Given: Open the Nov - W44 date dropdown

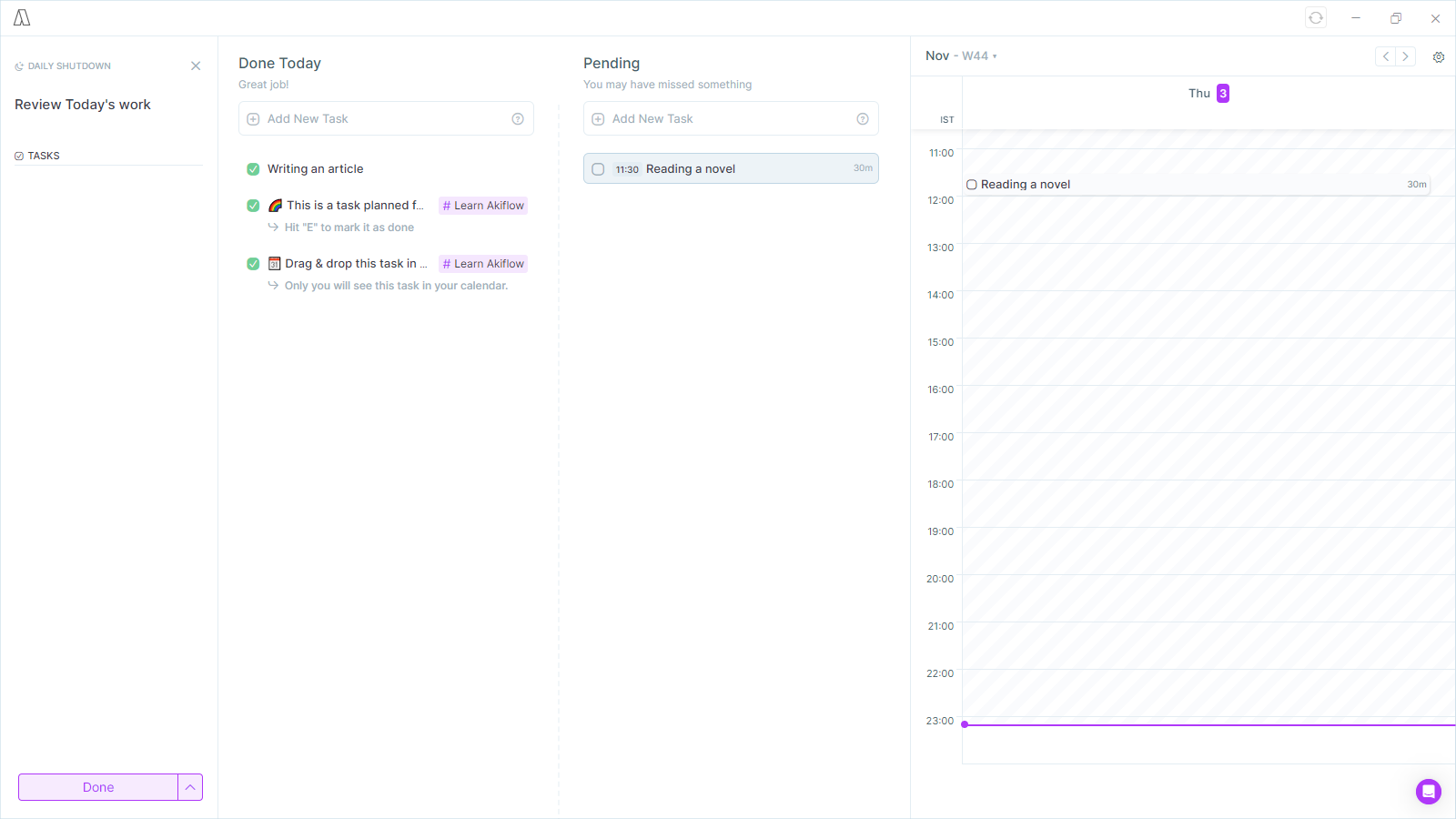Looking at the screenshot, I should click(x=961, y=56).
